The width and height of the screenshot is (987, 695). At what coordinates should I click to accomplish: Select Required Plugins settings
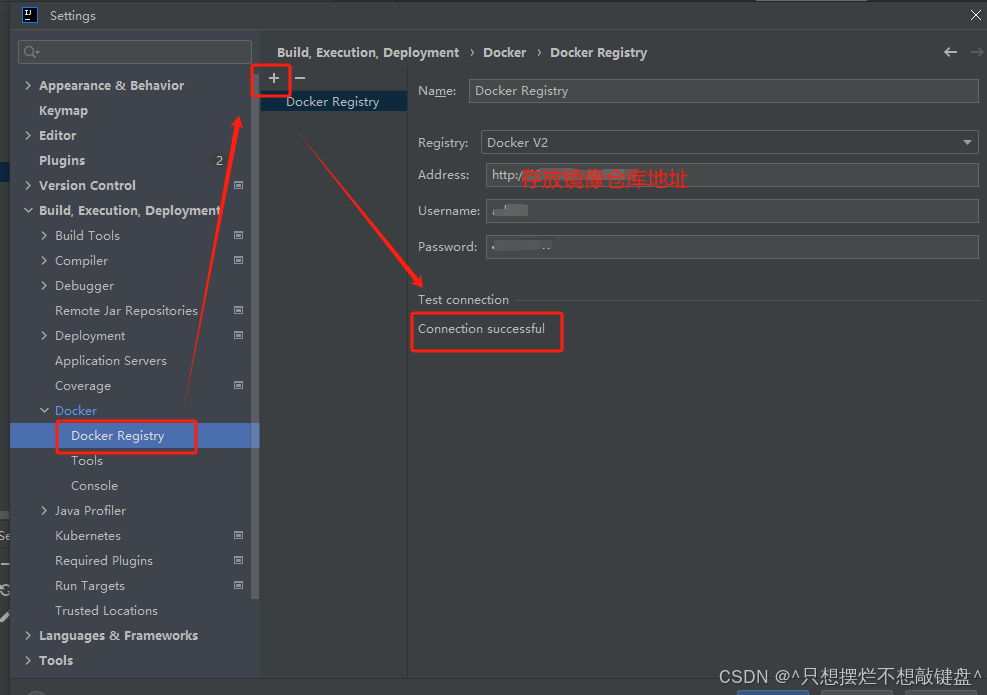point(104,560)
